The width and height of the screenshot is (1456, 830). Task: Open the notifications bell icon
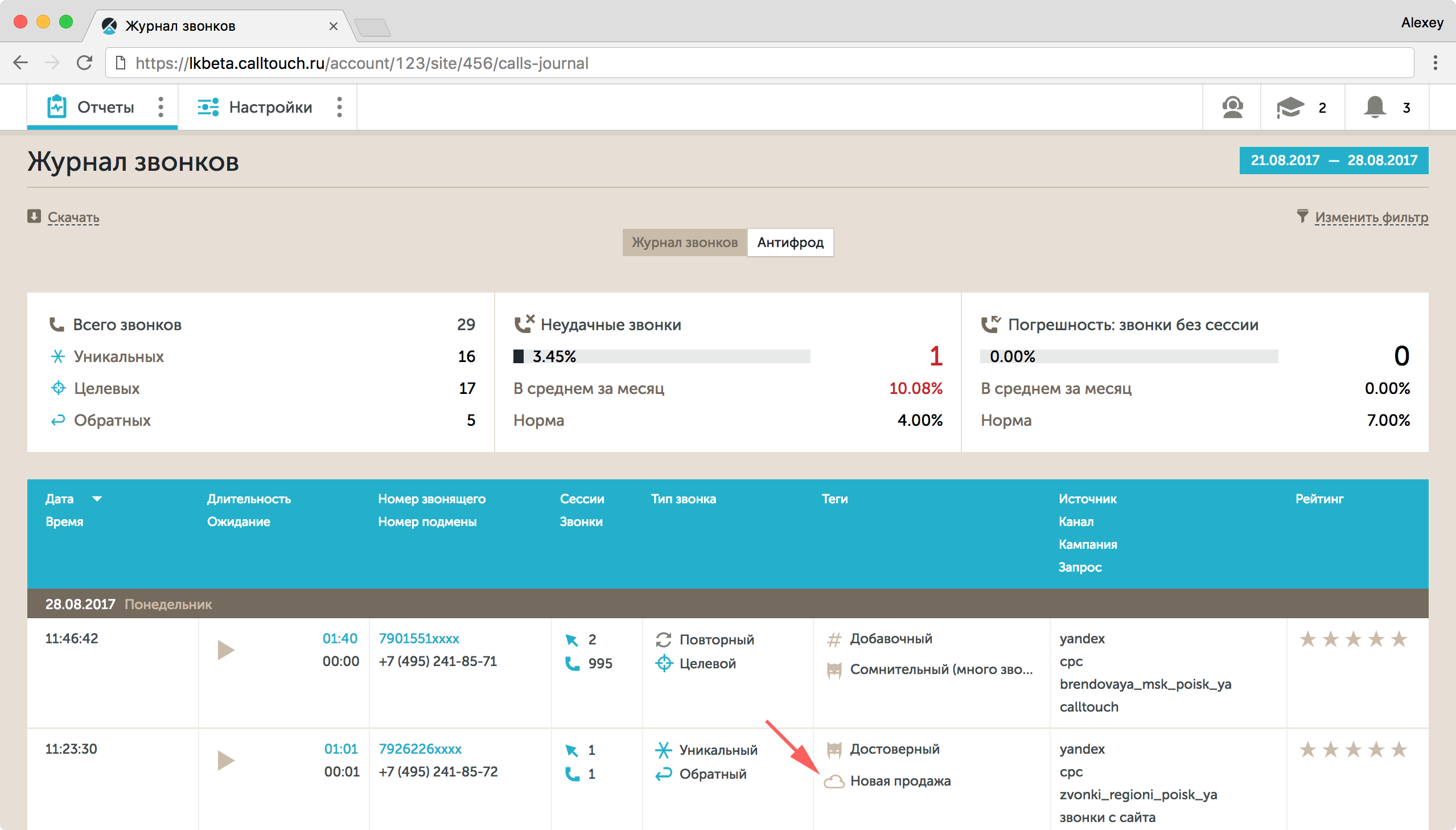click(x=1375, y=107)
